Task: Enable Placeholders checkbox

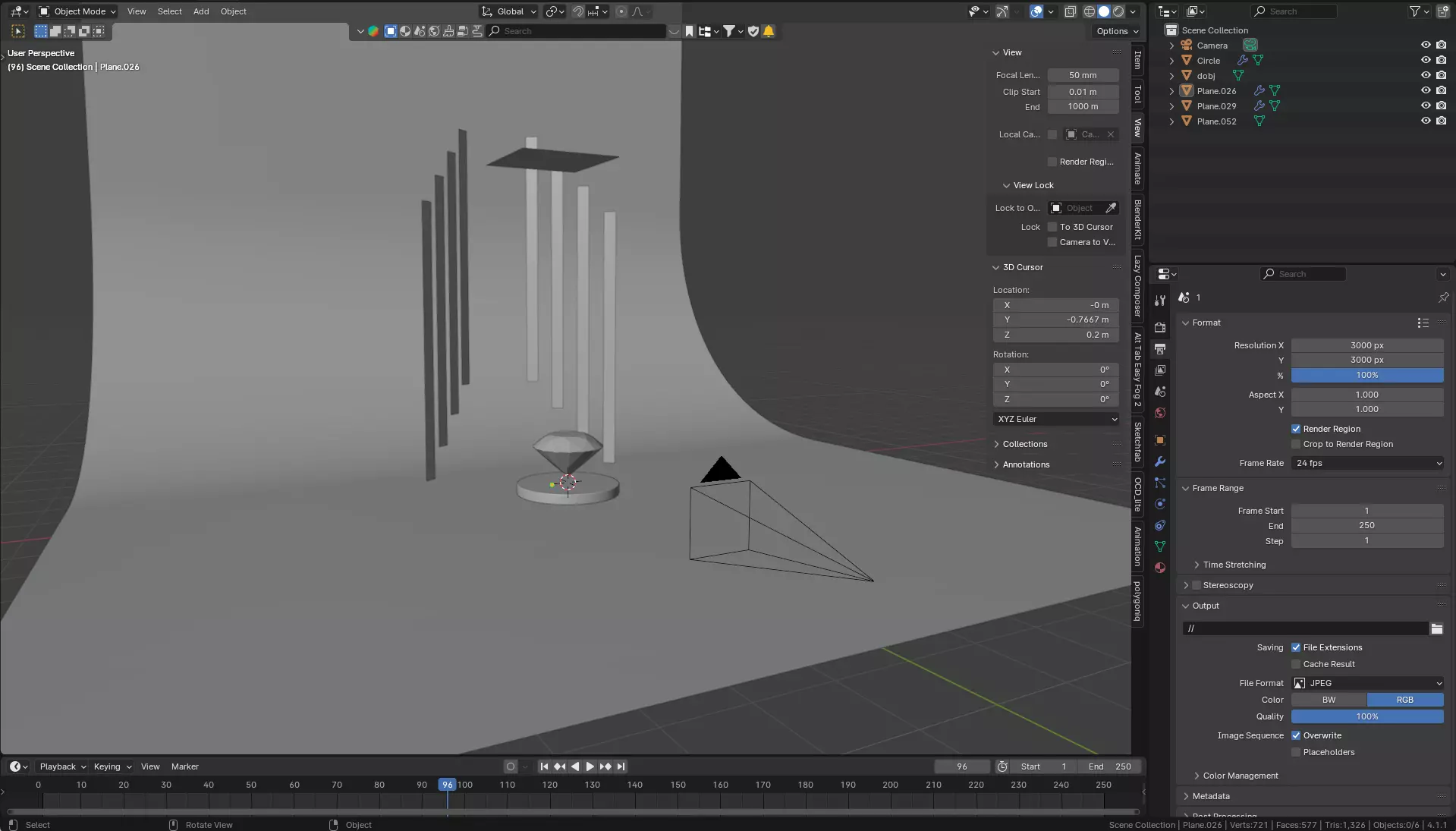Action: click(1296, 752)
